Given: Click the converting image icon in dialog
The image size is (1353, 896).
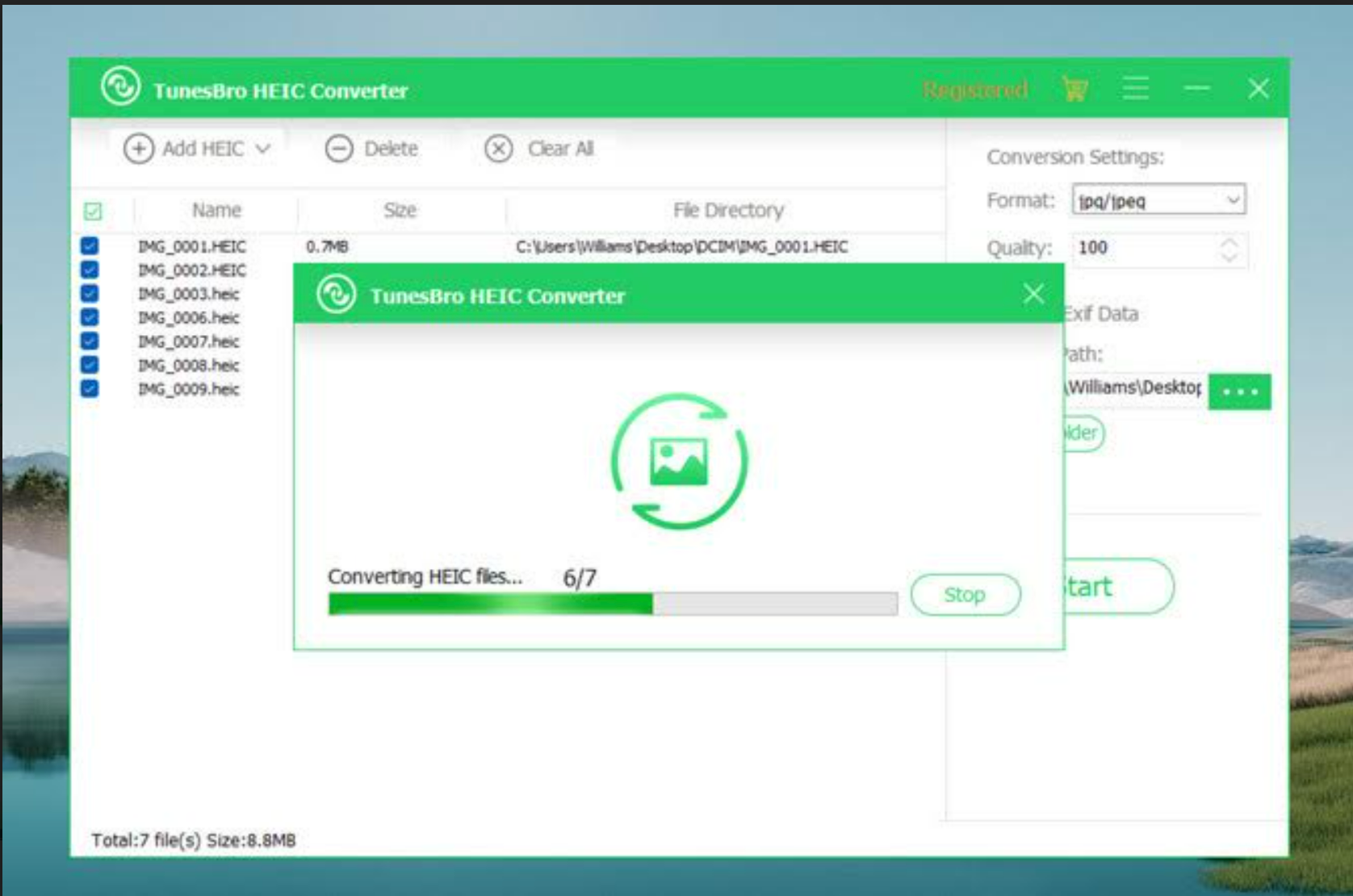Looking at the screenshot, I should (679, 462).
